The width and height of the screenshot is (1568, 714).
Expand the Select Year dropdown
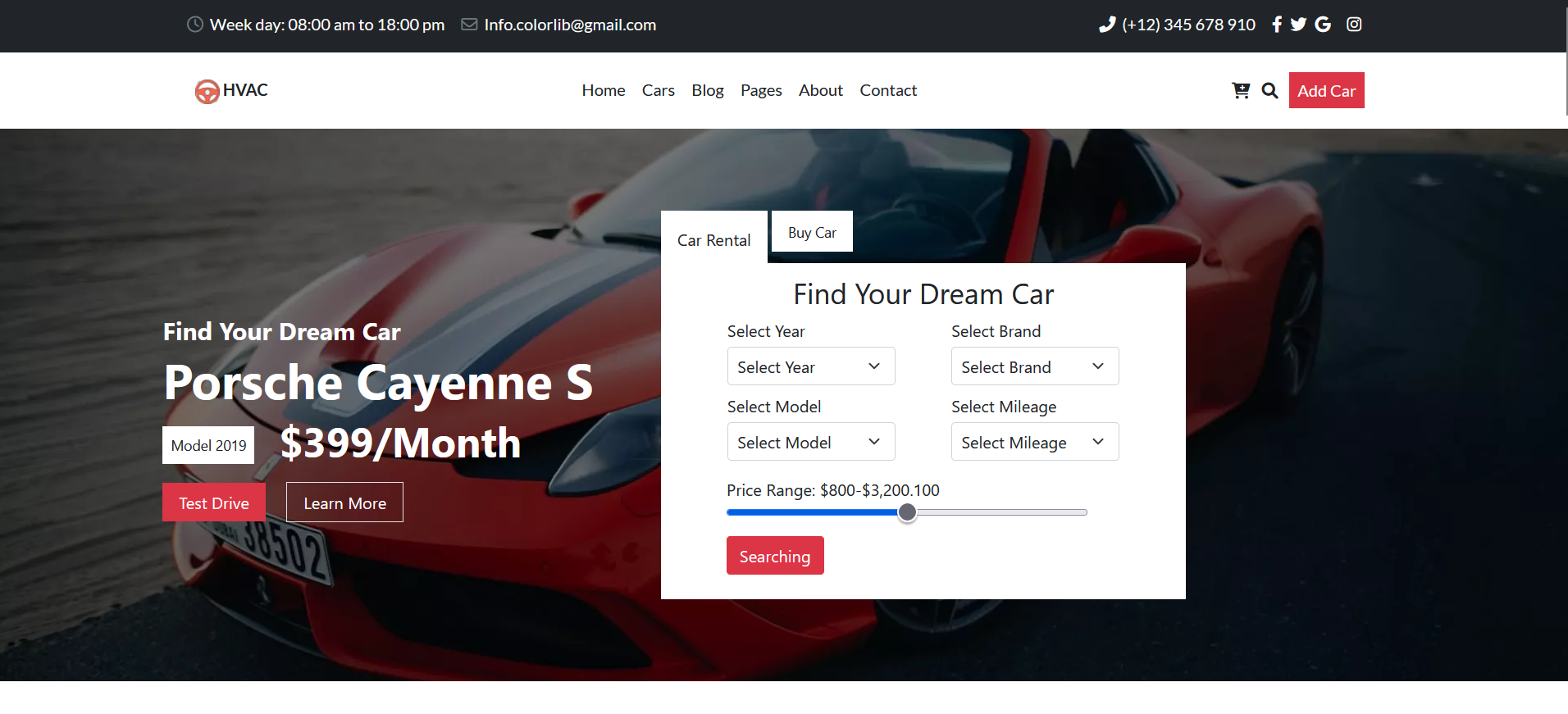point(811,366)
